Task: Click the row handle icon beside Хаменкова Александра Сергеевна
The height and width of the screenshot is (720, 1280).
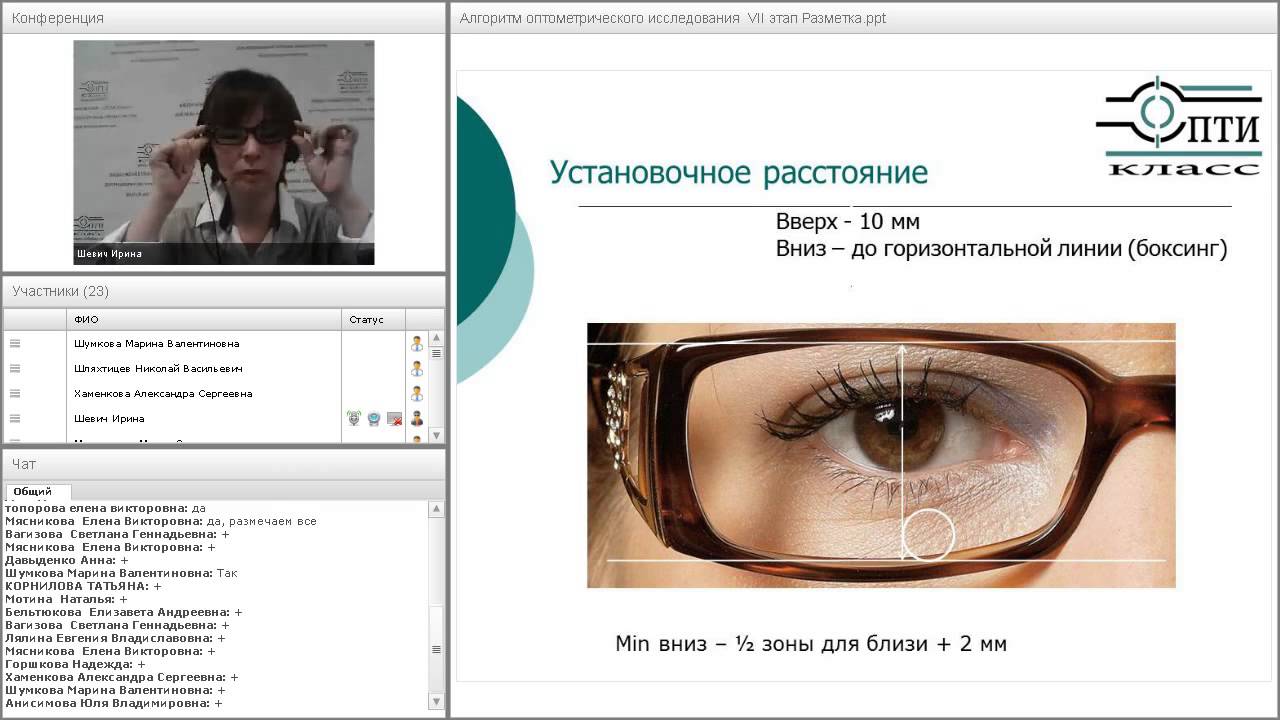Action: click(x=15, y=393)
